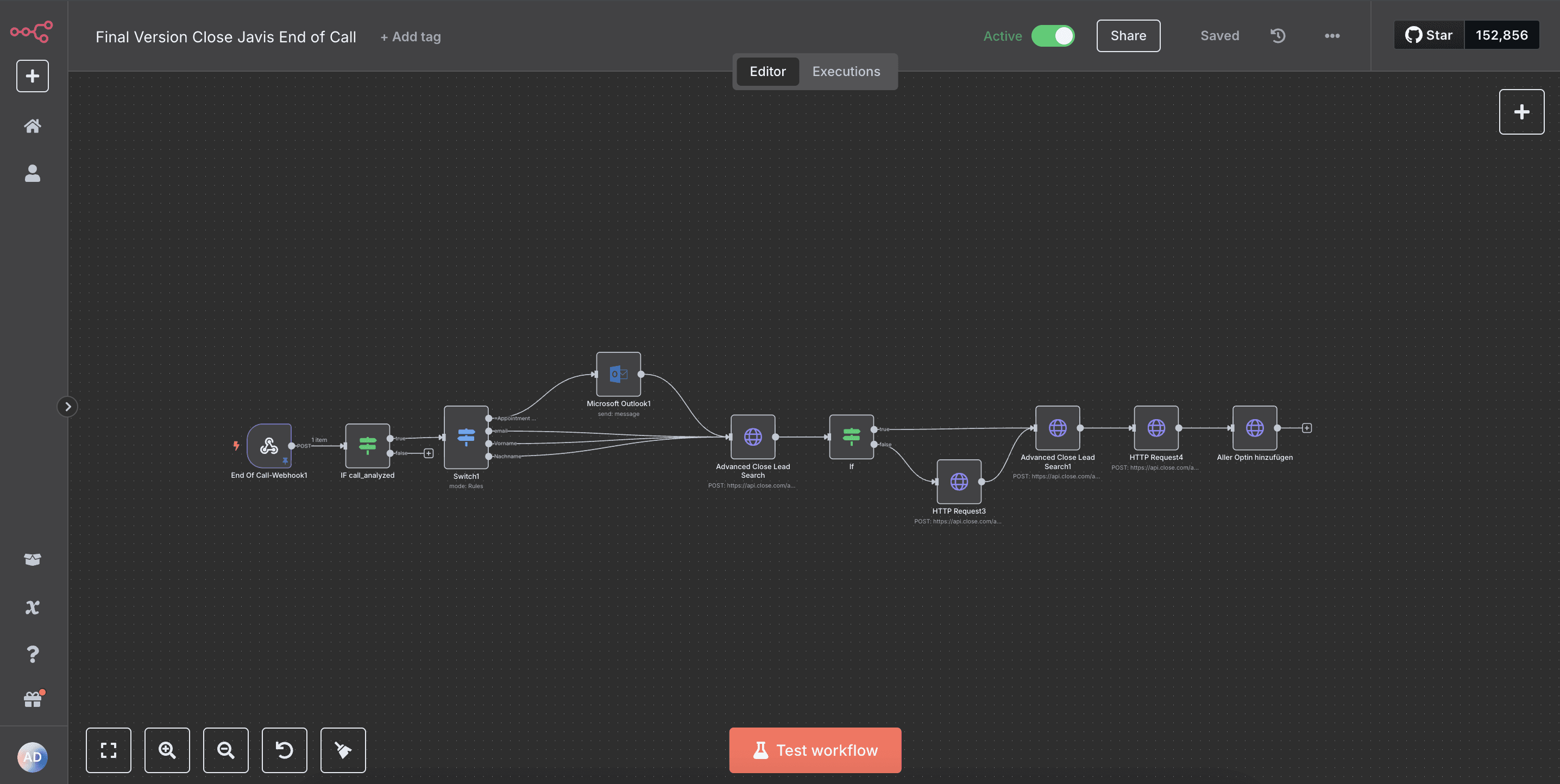Viewport: 1560px width, 784px height.
Task: Tidy up nodes with the broom icon
Action: pyautogui.click(x=343, y=750)
